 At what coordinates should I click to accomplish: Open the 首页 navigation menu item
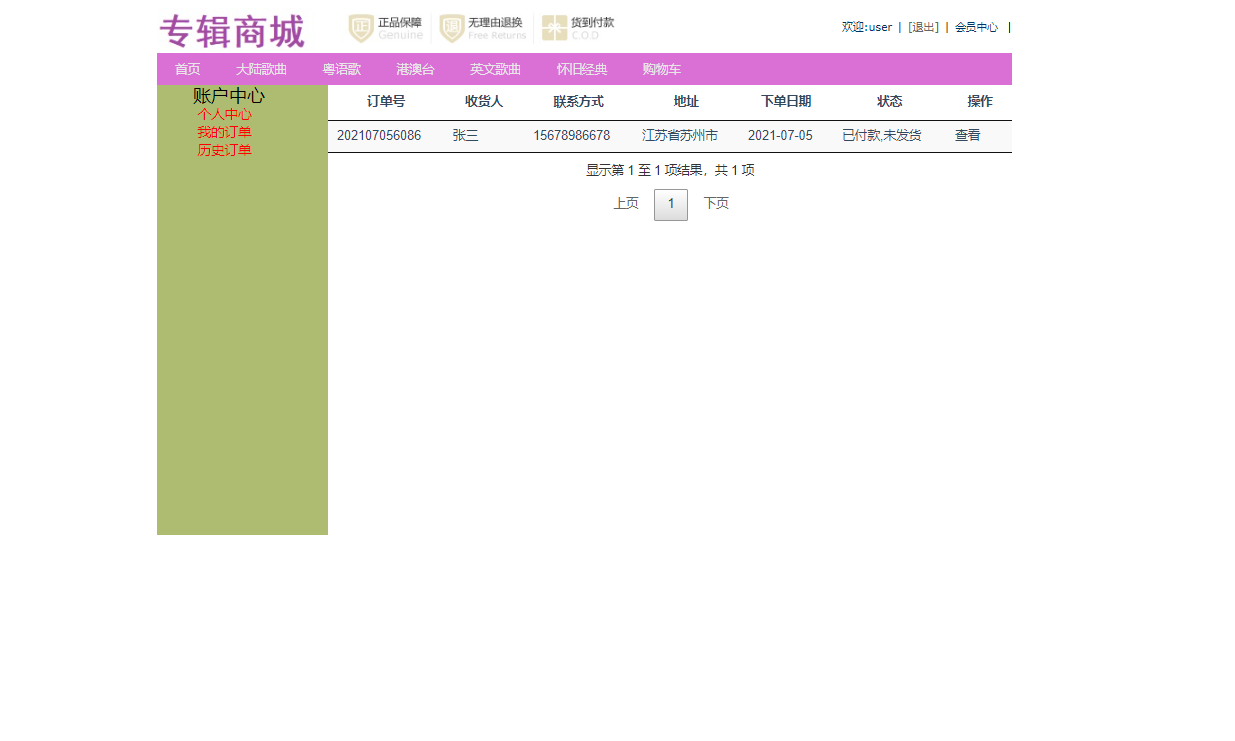(x=186, y=69)
